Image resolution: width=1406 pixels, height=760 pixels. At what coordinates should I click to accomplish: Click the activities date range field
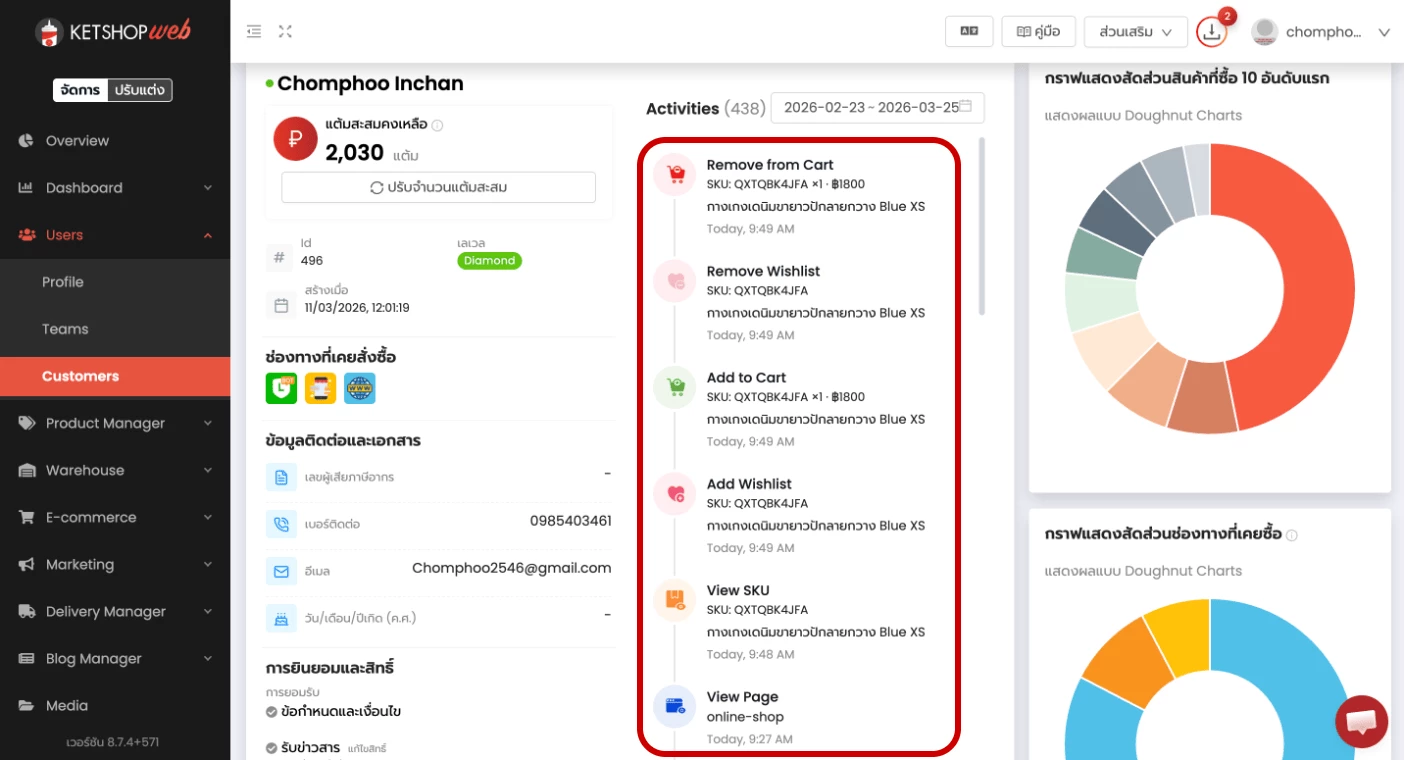tap(878, 107)
